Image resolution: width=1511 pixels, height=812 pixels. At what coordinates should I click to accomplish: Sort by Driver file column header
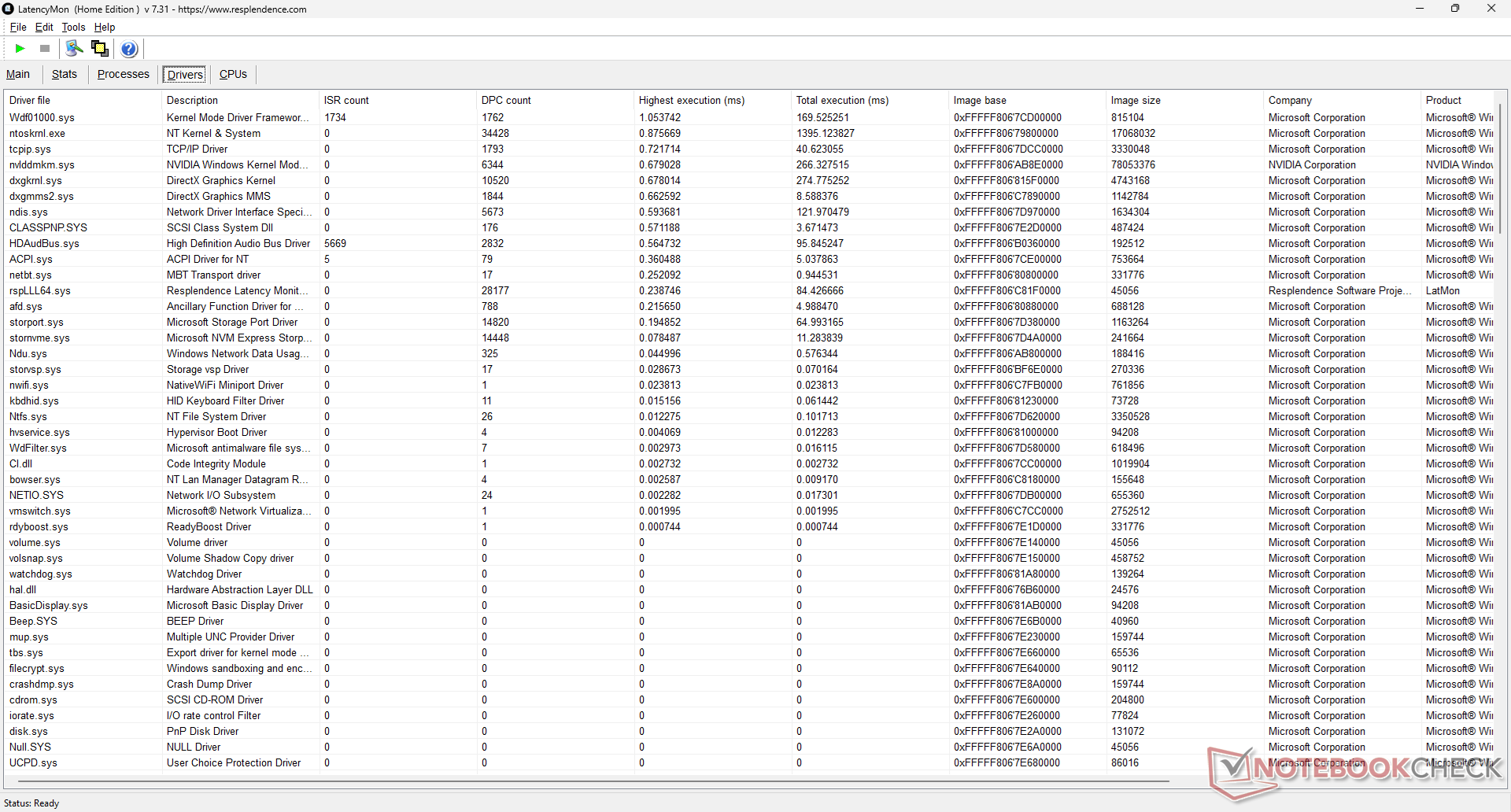(83, 100)
